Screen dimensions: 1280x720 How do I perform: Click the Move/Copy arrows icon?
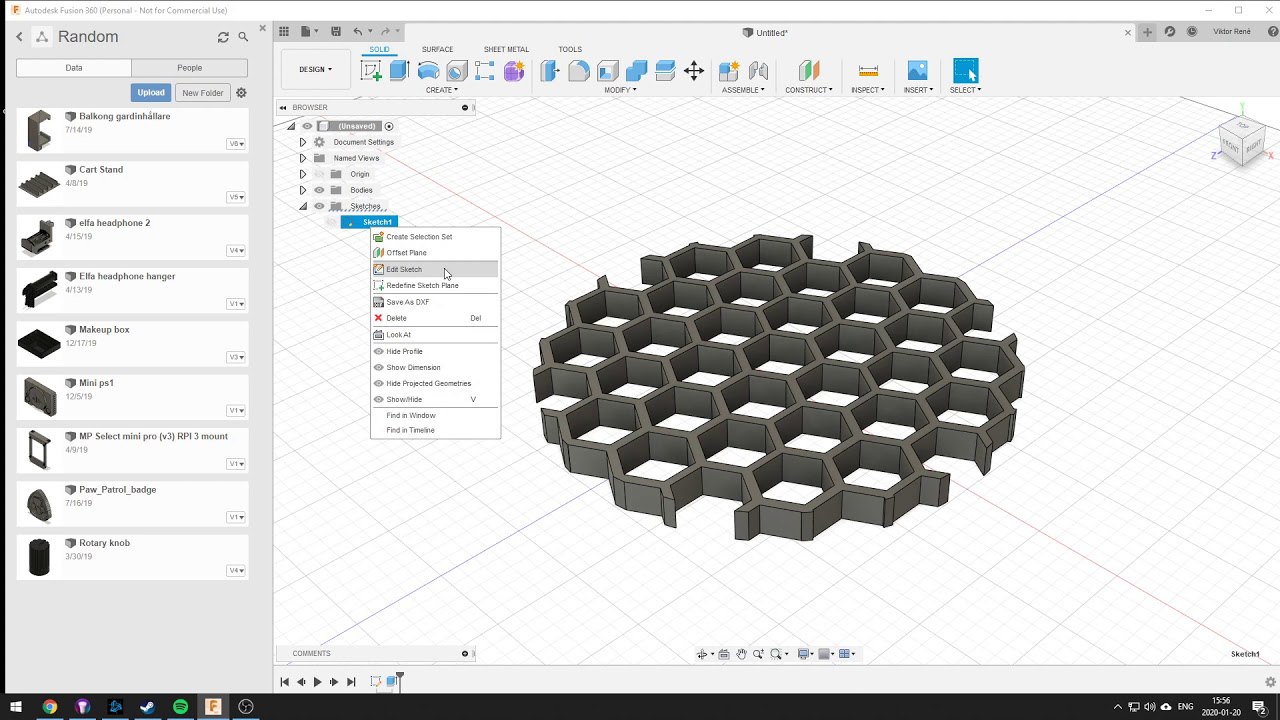coord(694,70)
